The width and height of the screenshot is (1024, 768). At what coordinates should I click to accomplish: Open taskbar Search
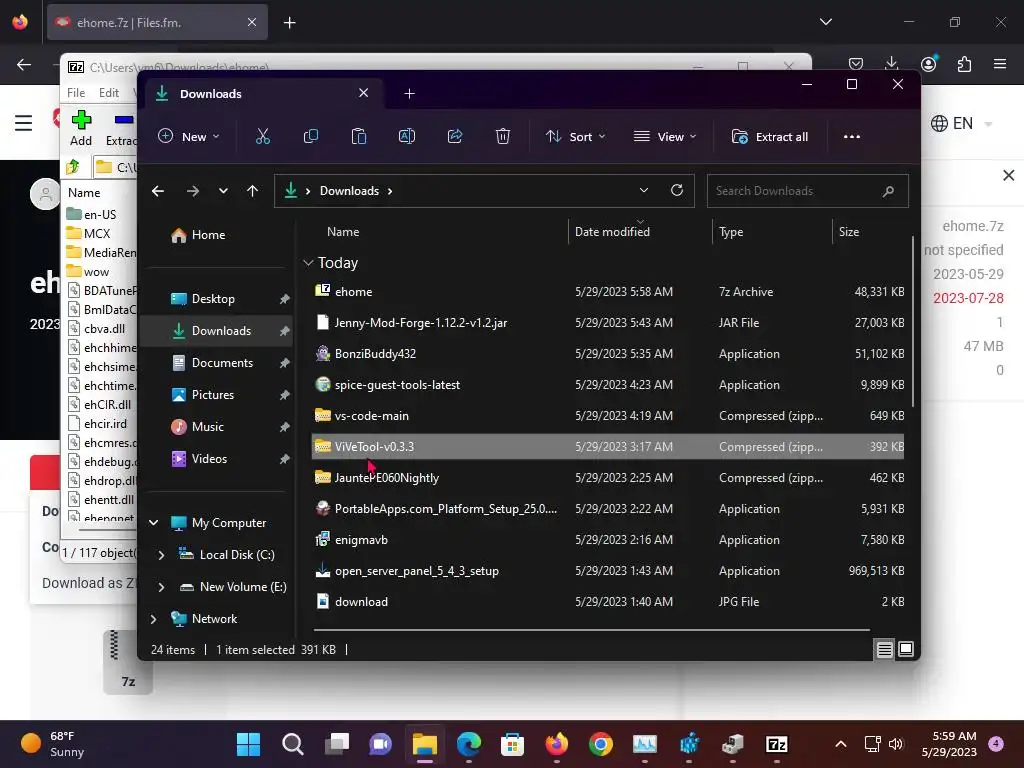(x=293, y=744)
